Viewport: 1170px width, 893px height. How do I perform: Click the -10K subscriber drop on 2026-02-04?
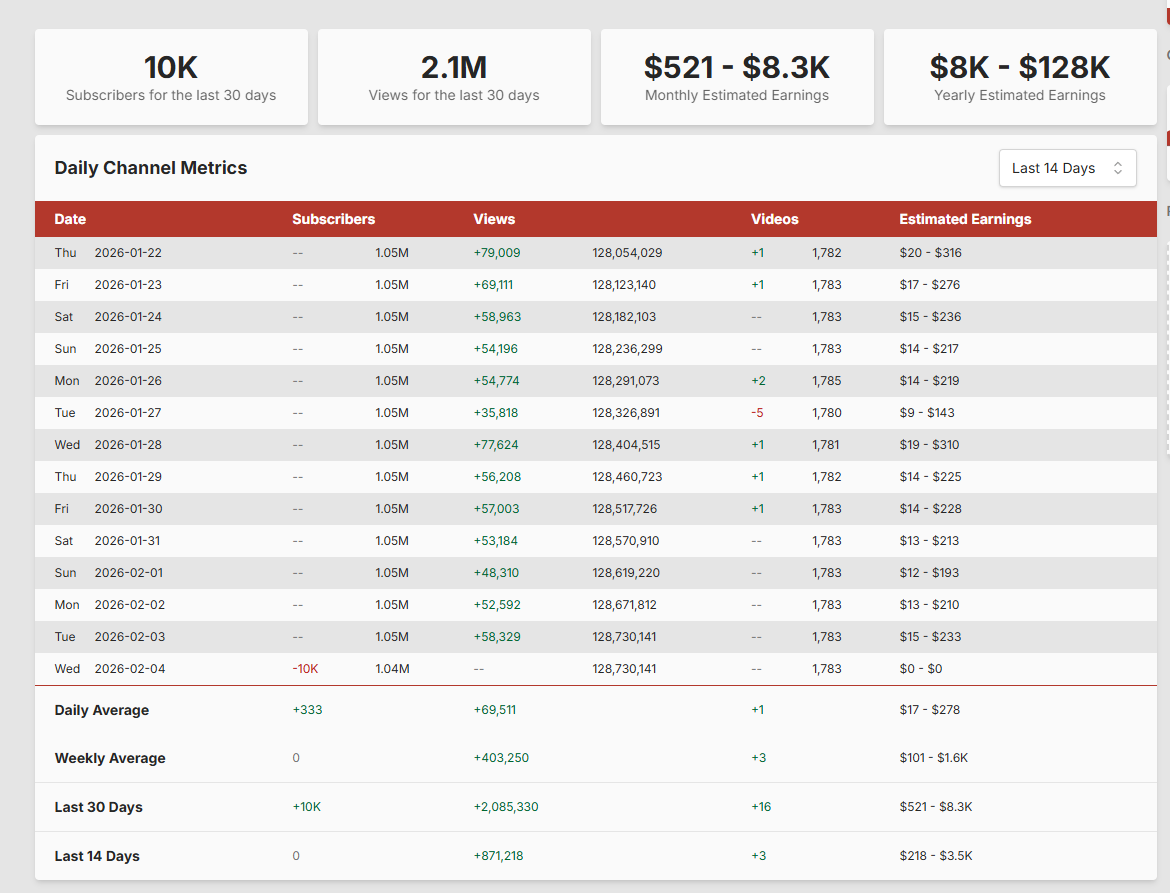pyautogui.click(x=305, y=669)
